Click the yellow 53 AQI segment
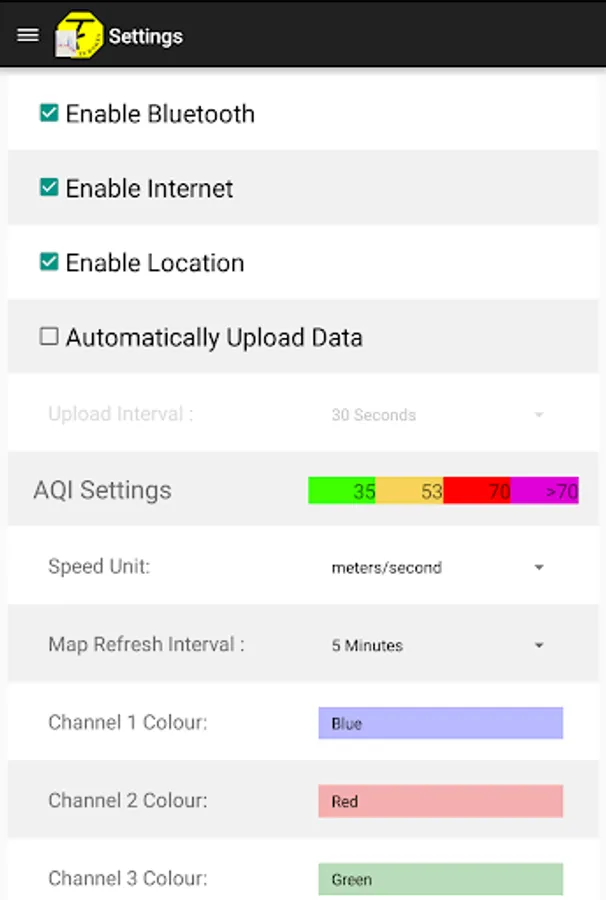 point(410,491)
